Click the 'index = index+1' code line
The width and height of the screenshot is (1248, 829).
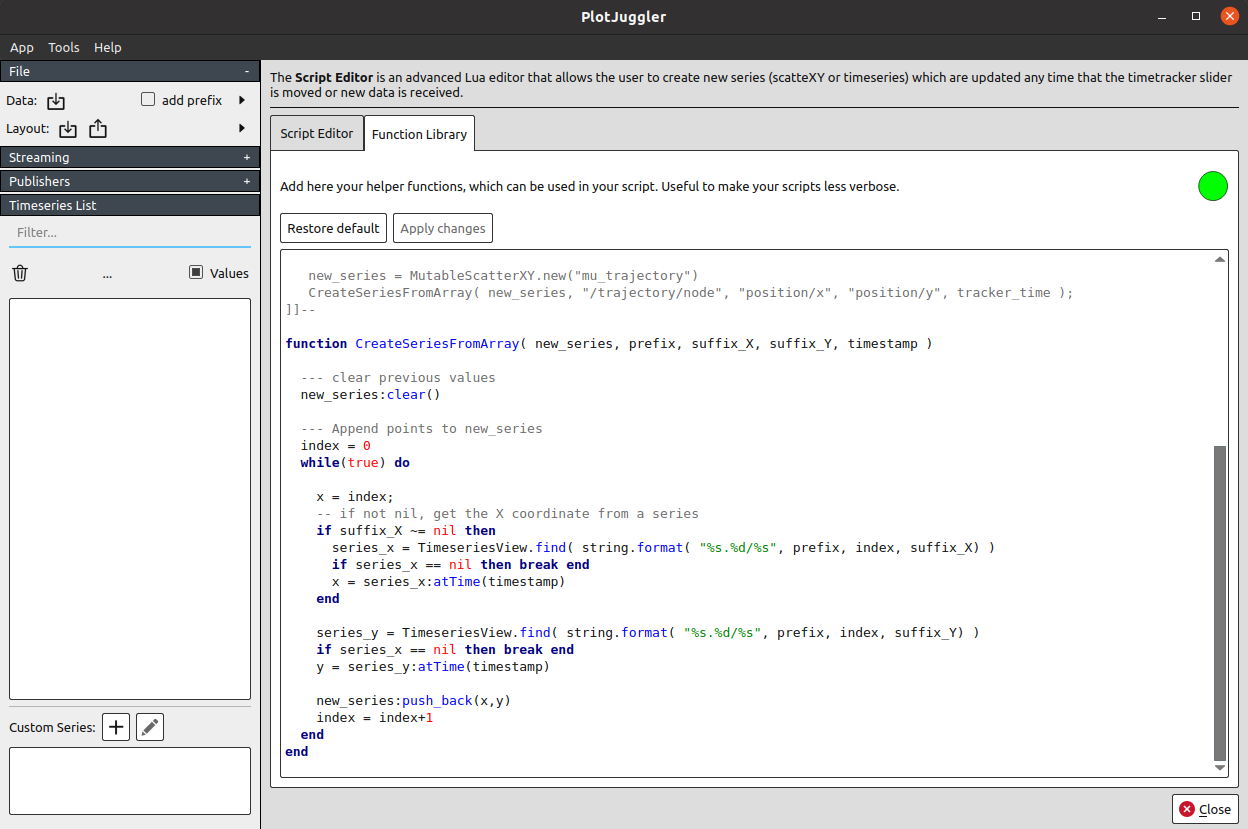(x=375, y=717)
